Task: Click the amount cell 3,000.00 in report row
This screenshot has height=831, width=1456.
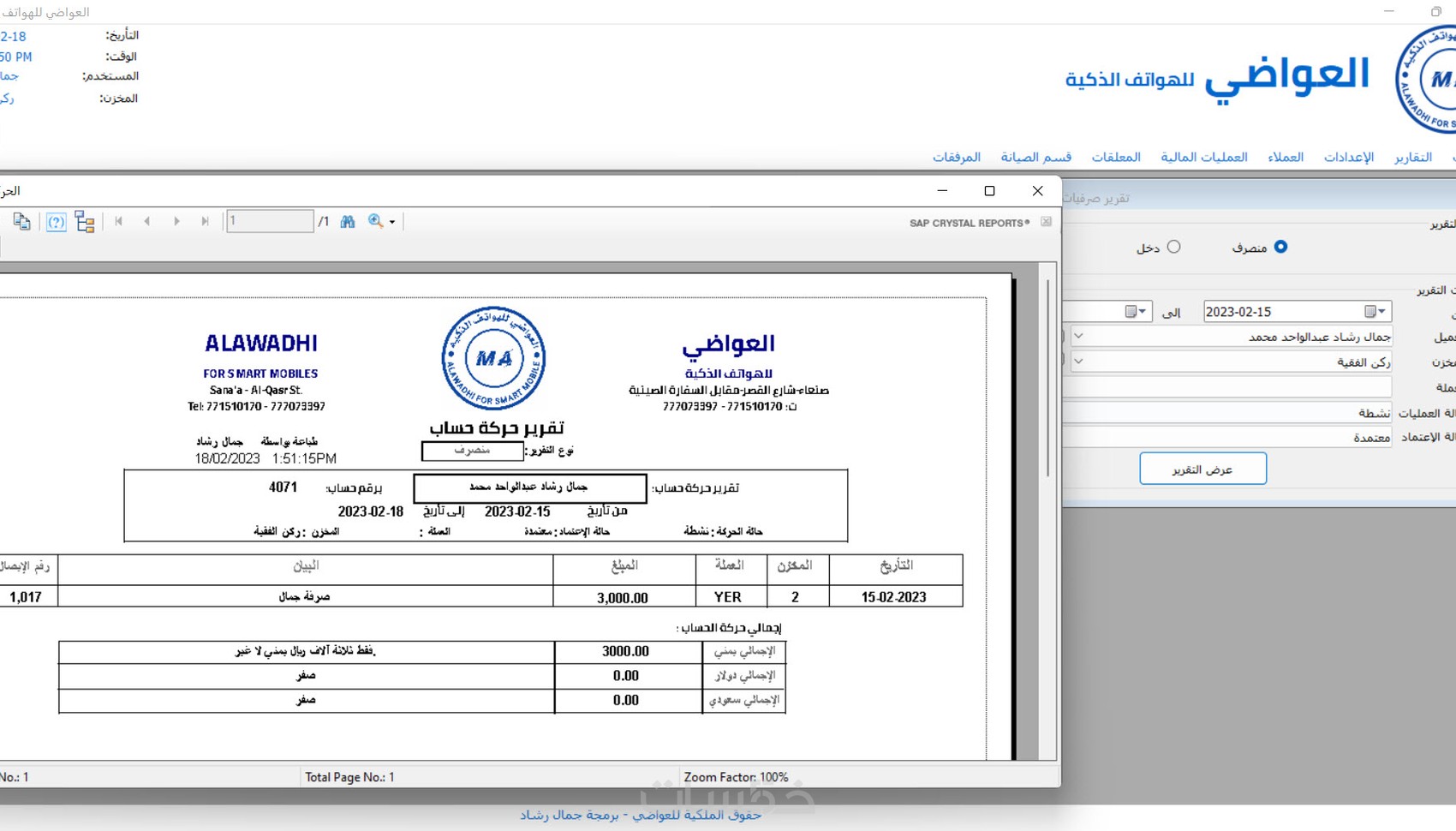Action: pyautogui.click(x=623, y=597)
